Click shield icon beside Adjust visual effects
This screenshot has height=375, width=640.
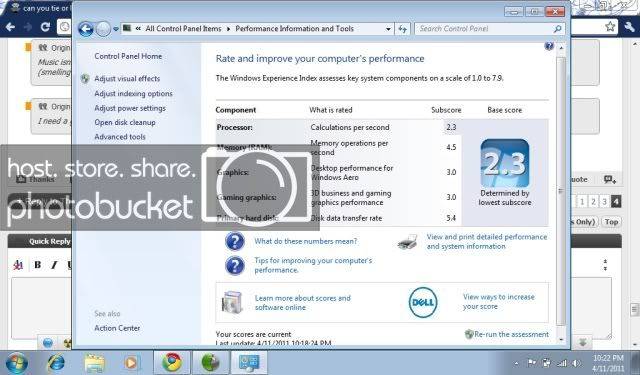click(x=85, y=78)
